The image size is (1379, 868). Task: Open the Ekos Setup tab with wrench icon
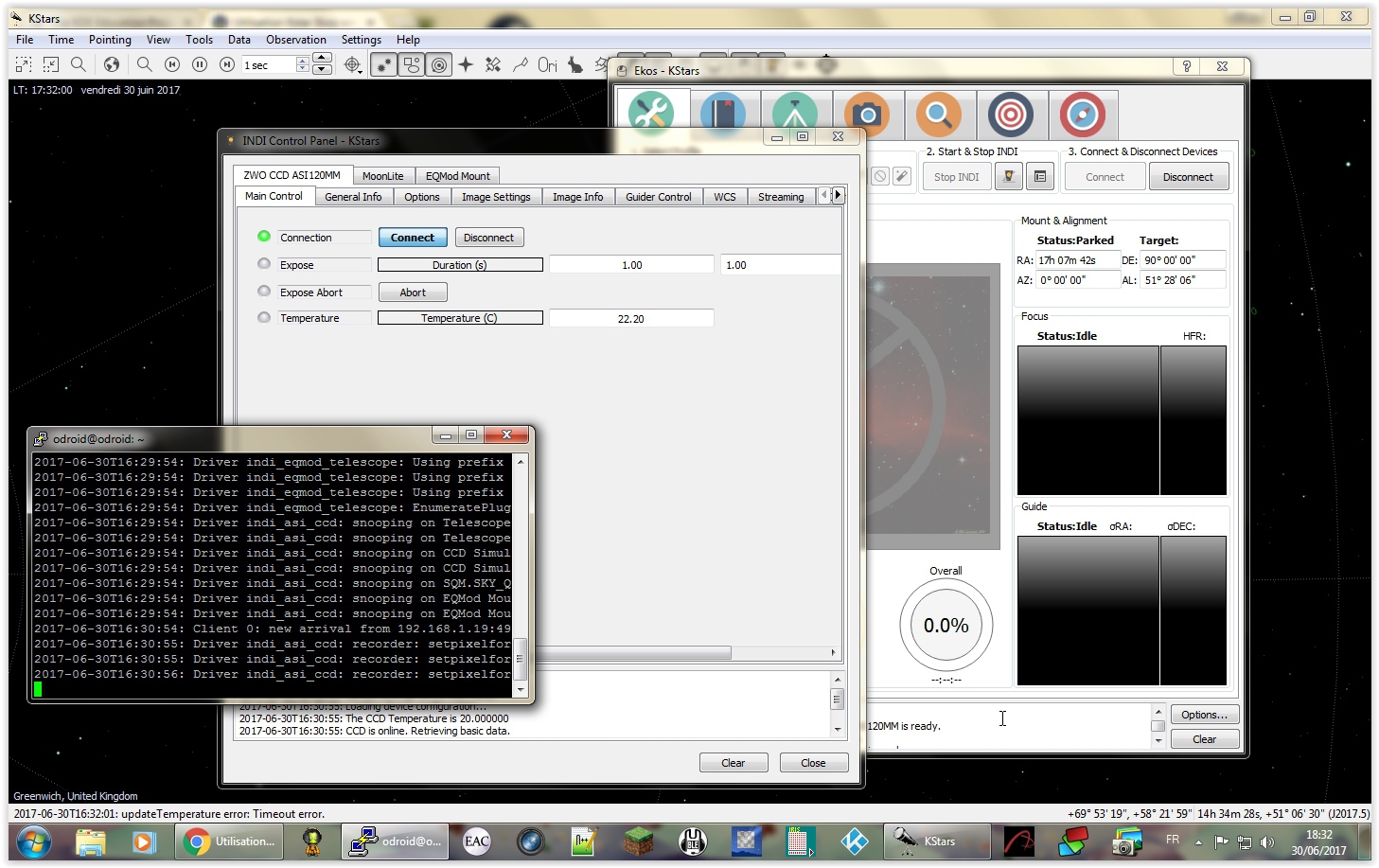pos(652,115)
